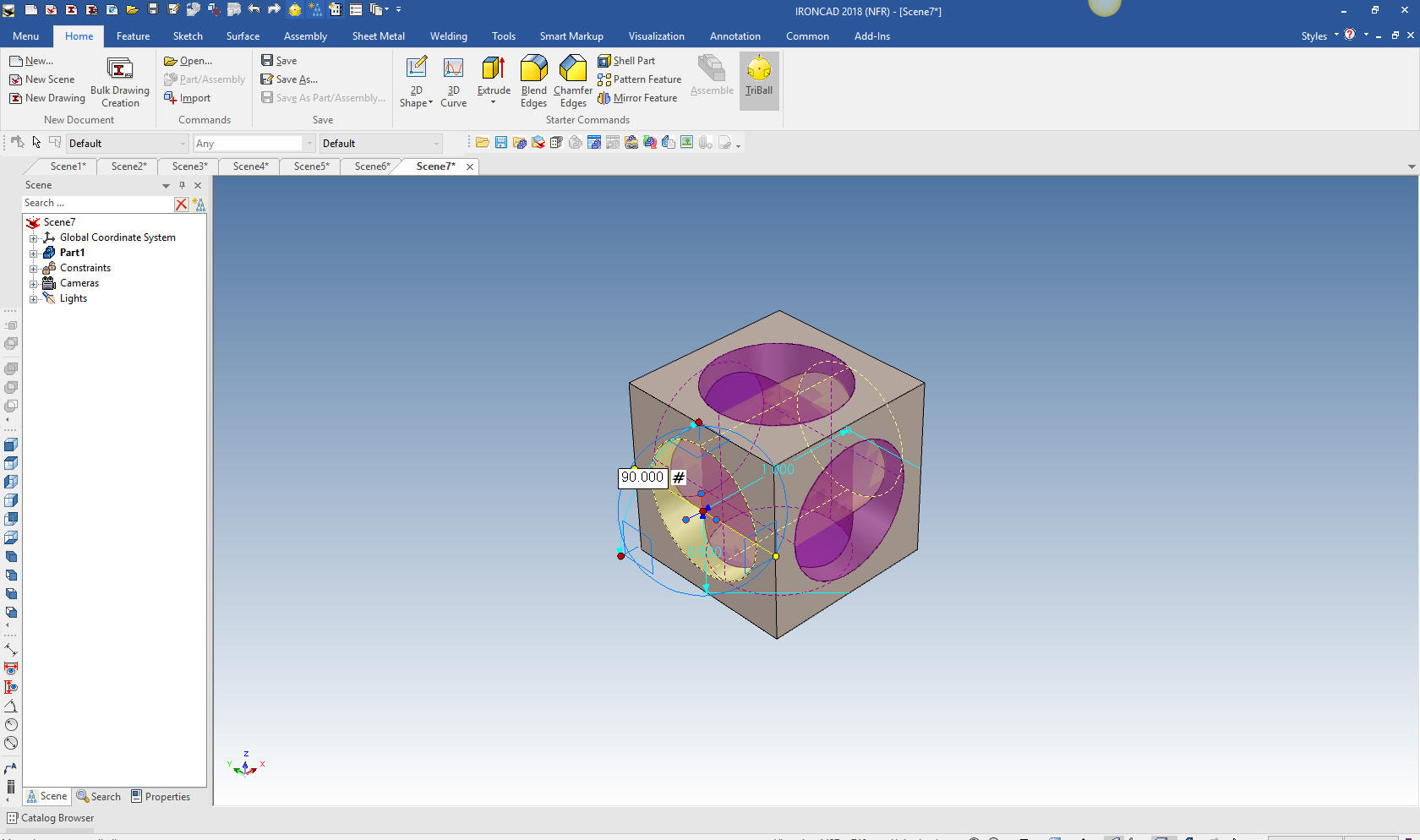This screenshot has width=1420, height=840.
Task: Click the Mirror Feature command
Action: click(637, 98)
